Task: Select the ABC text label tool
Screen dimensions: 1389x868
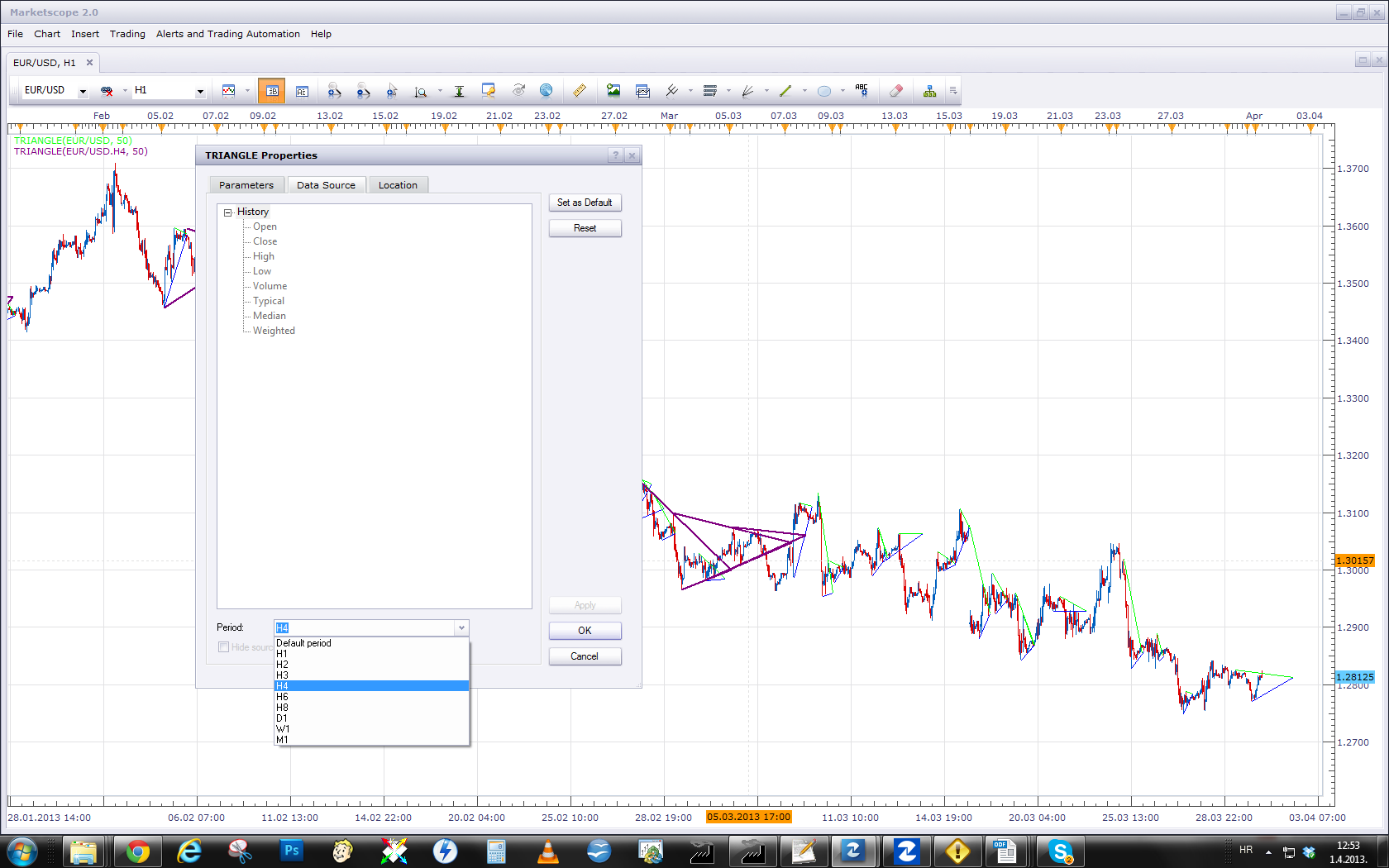Action: point(862,91)
